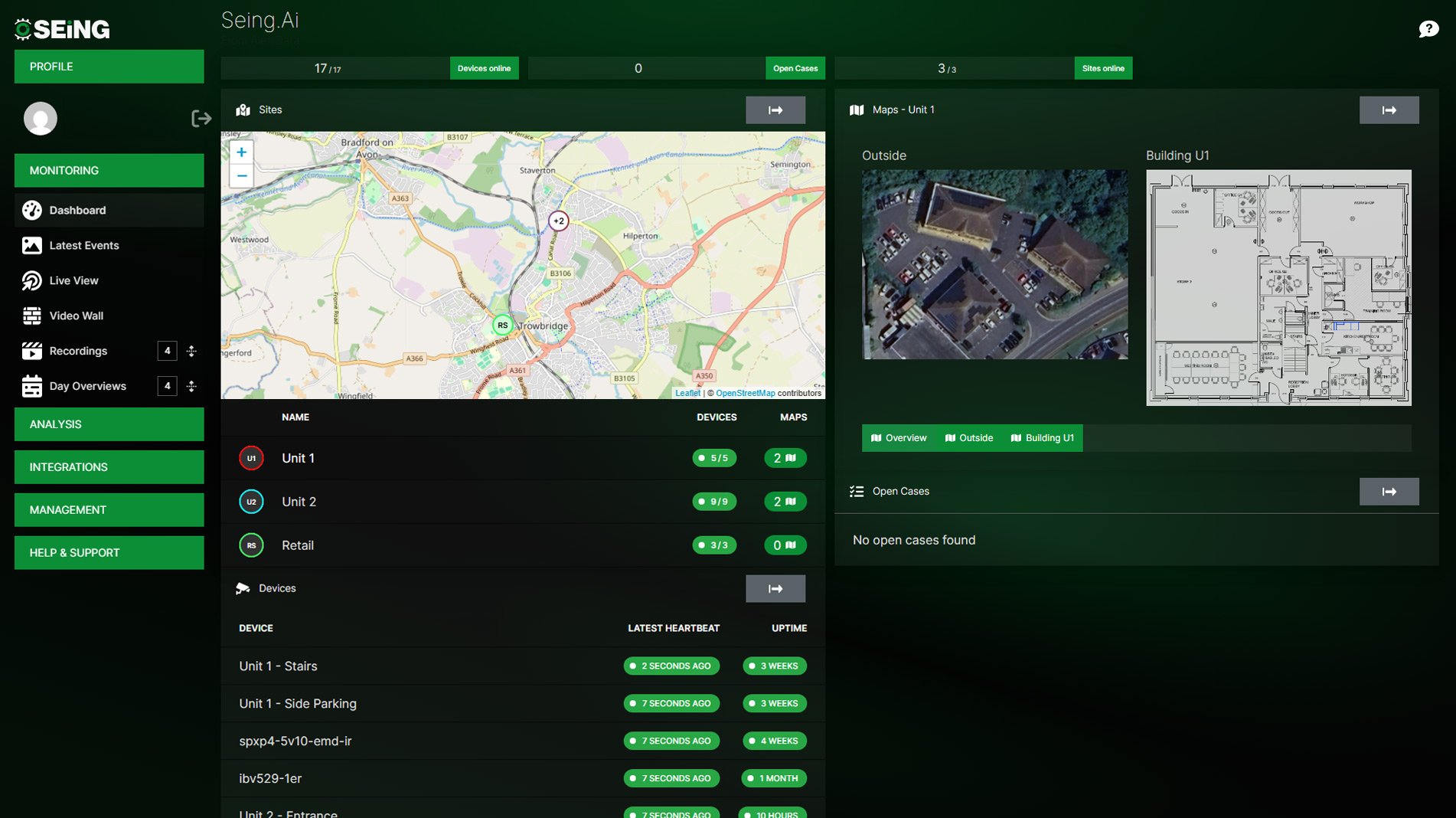Viewport: 1456px width, 818px height.
Task: Click the Recordings count stepper field
Action: coord(168,351)
